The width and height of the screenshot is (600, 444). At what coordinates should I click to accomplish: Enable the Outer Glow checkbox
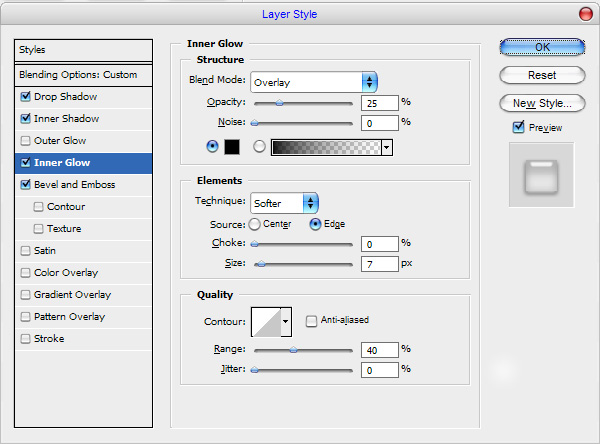[x=25, y=140]
